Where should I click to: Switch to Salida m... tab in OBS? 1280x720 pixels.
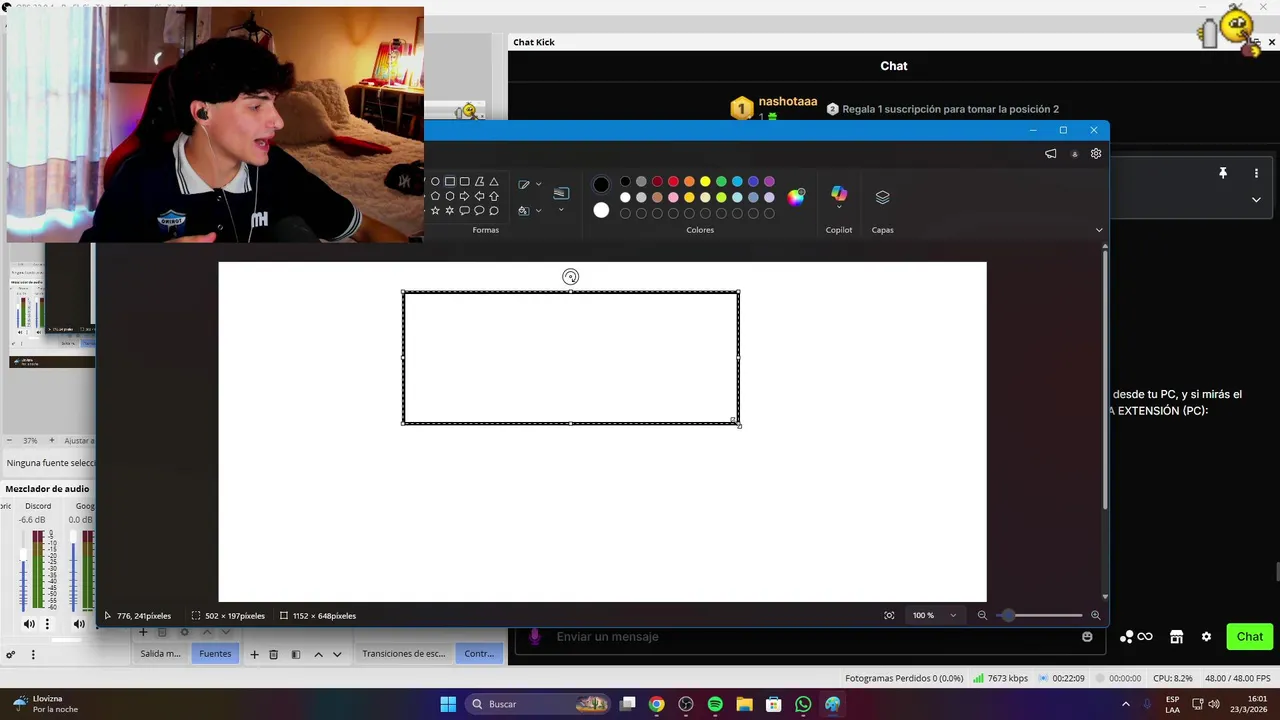(x=160, y=654)
